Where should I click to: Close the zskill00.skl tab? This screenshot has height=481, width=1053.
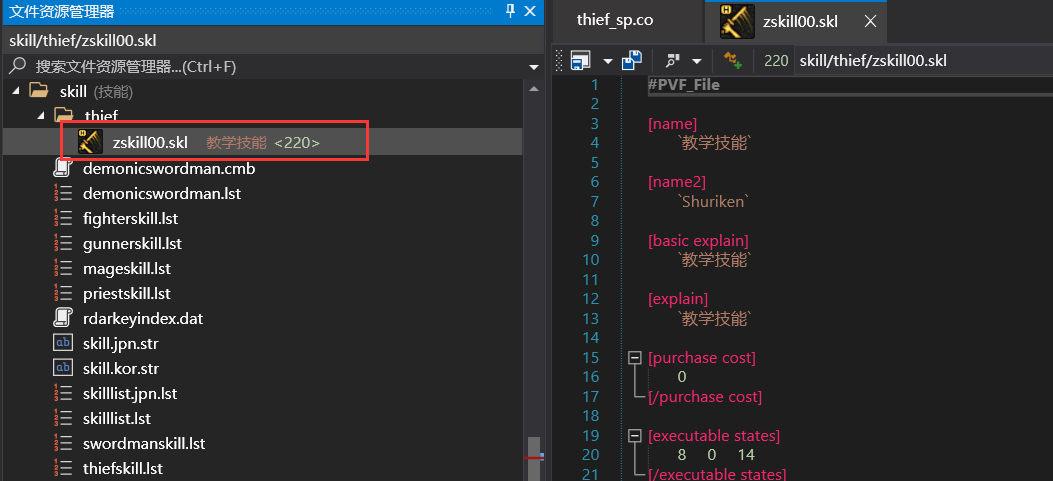(870, 21)
